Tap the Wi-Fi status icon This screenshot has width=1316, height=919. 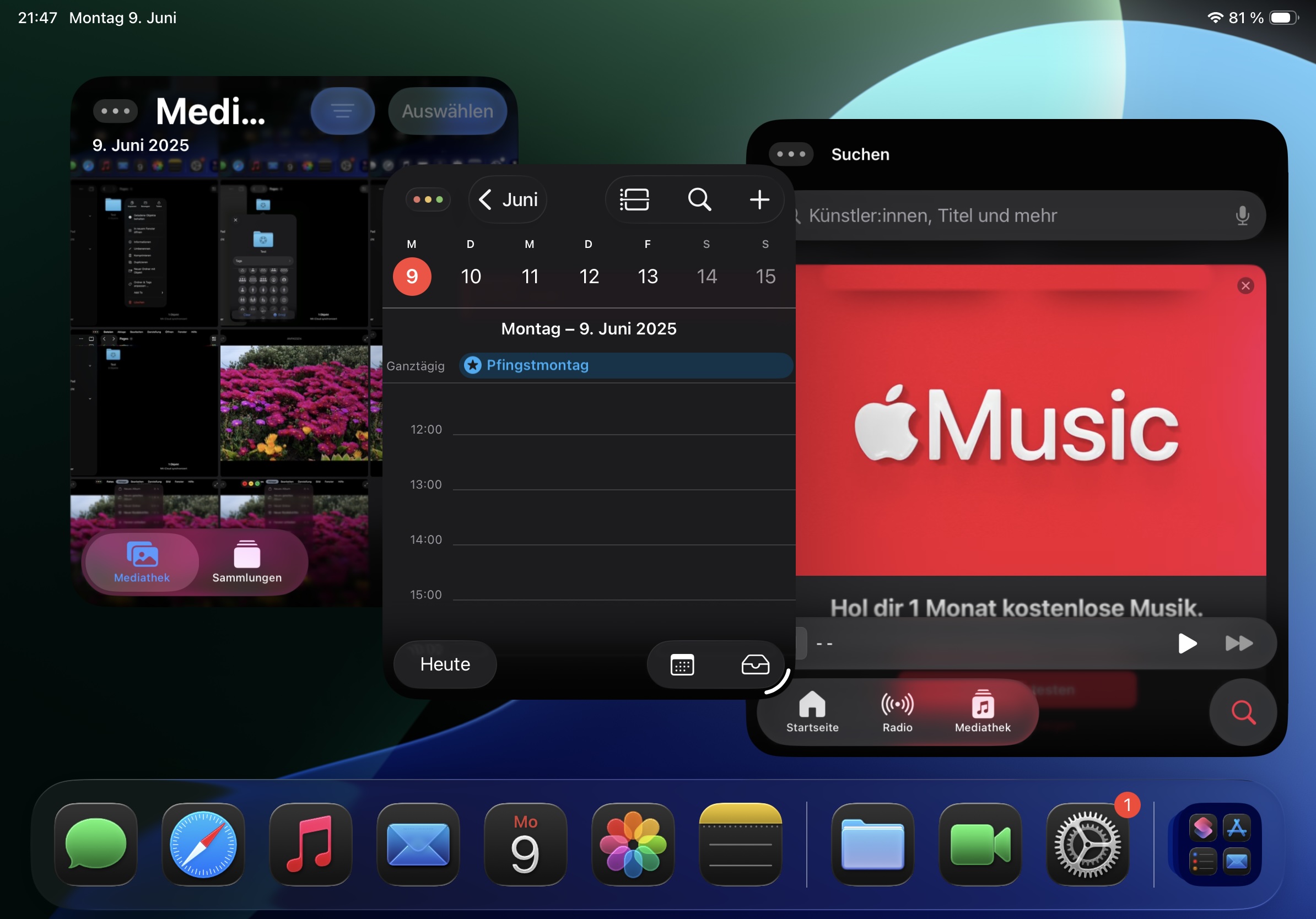coord(1215,17)
